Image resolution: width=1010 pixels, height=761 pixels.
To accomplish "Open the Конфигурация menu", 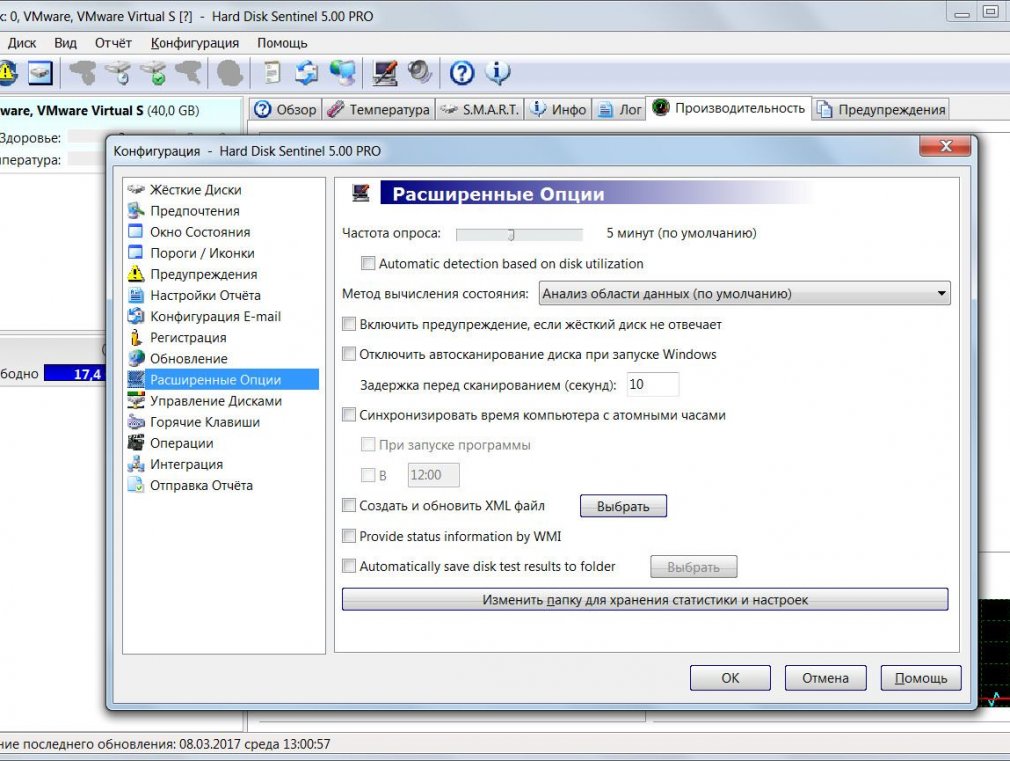I will (195, 43).
